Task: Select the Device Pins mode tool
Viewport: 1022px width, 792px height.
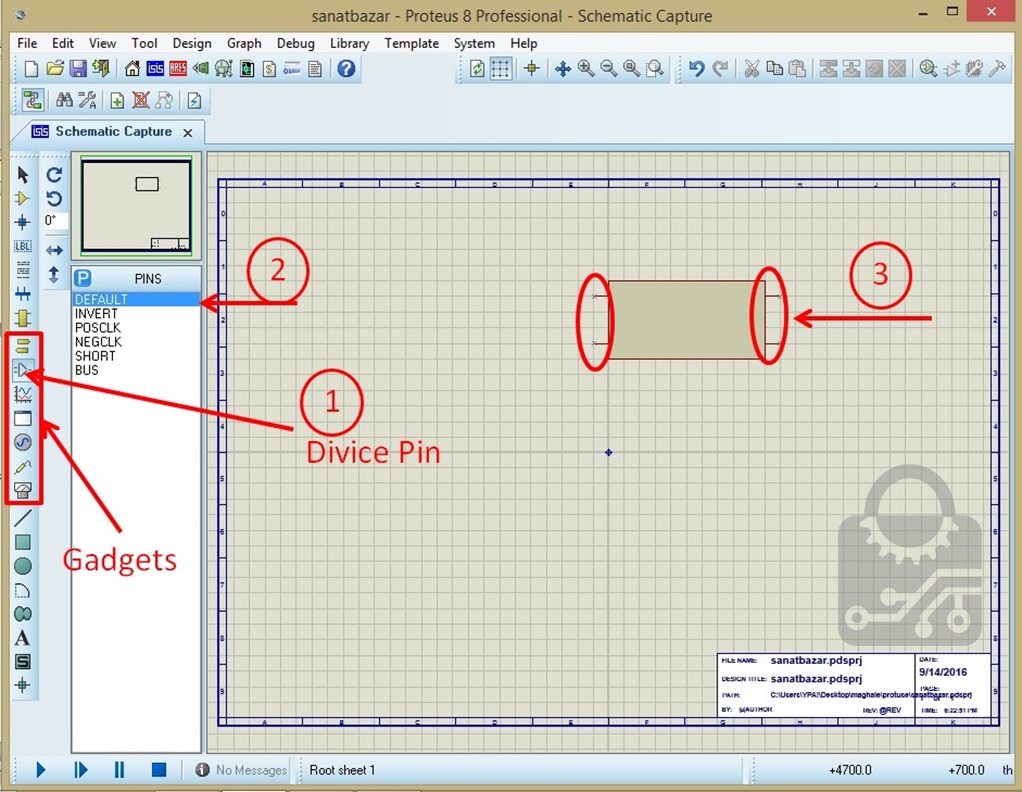Action: pos(23,370)
